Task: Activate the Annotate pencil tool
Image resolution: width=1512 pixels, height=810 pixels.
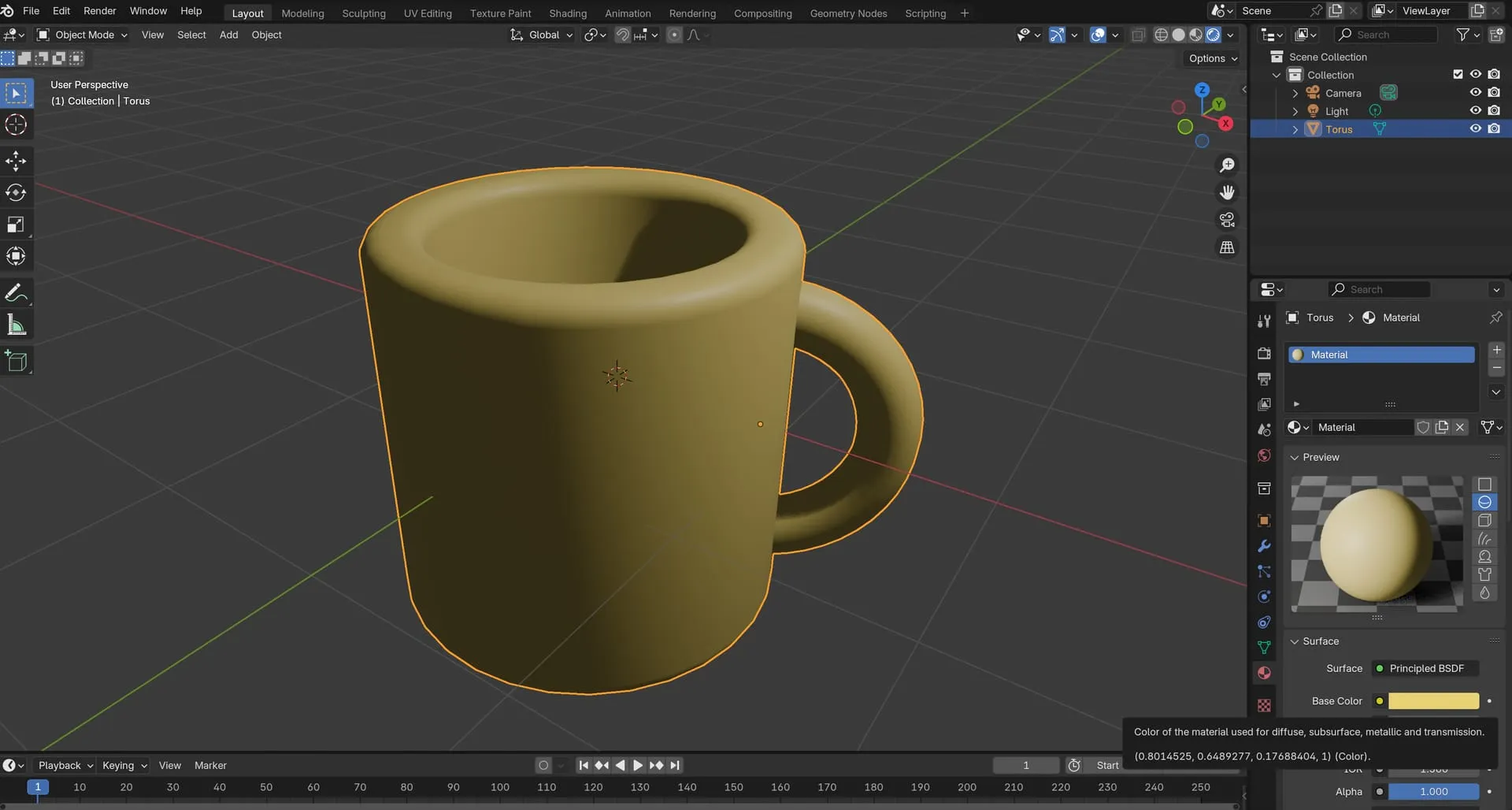Action: pyautogui.click(x=16, y=293)
